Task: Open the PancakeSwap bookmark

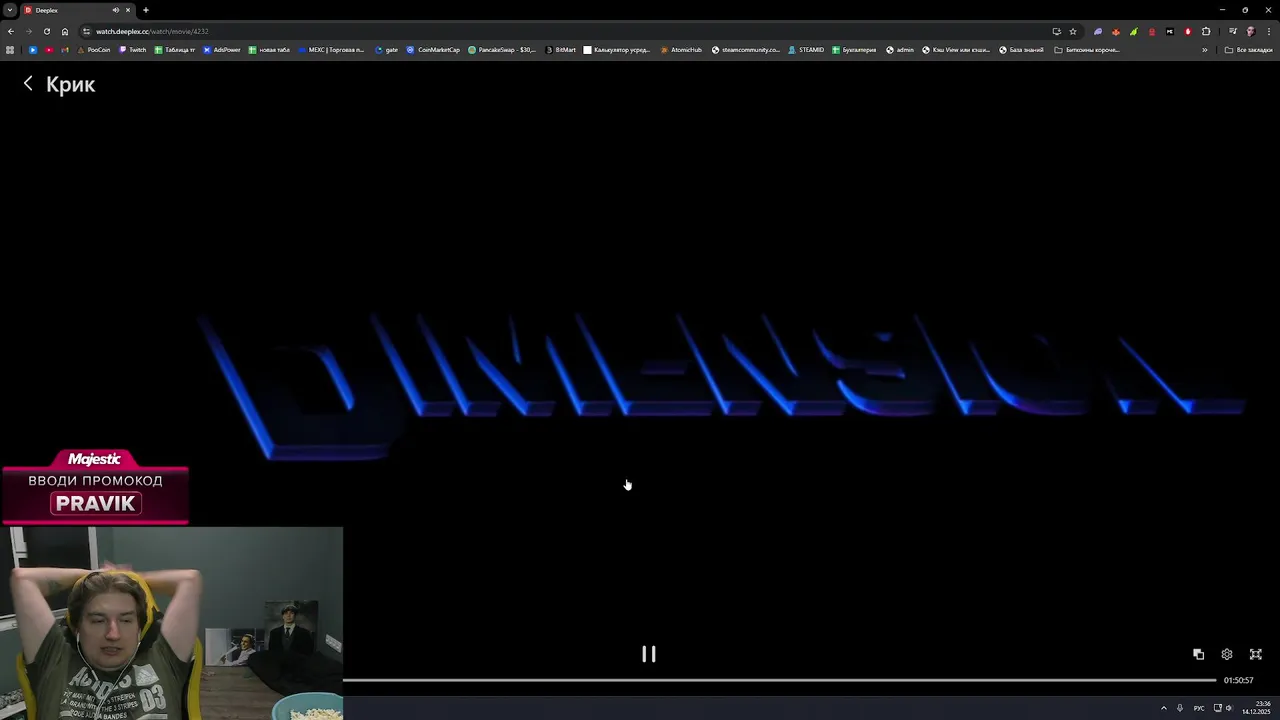Action: coord(502,50)
